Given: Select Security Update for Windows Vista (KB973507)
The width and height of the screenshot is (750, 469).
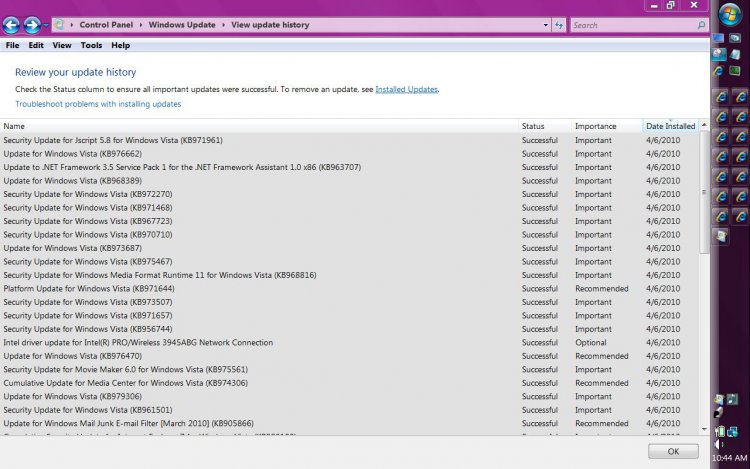Looking at the screenshot, I should (350, 302).
